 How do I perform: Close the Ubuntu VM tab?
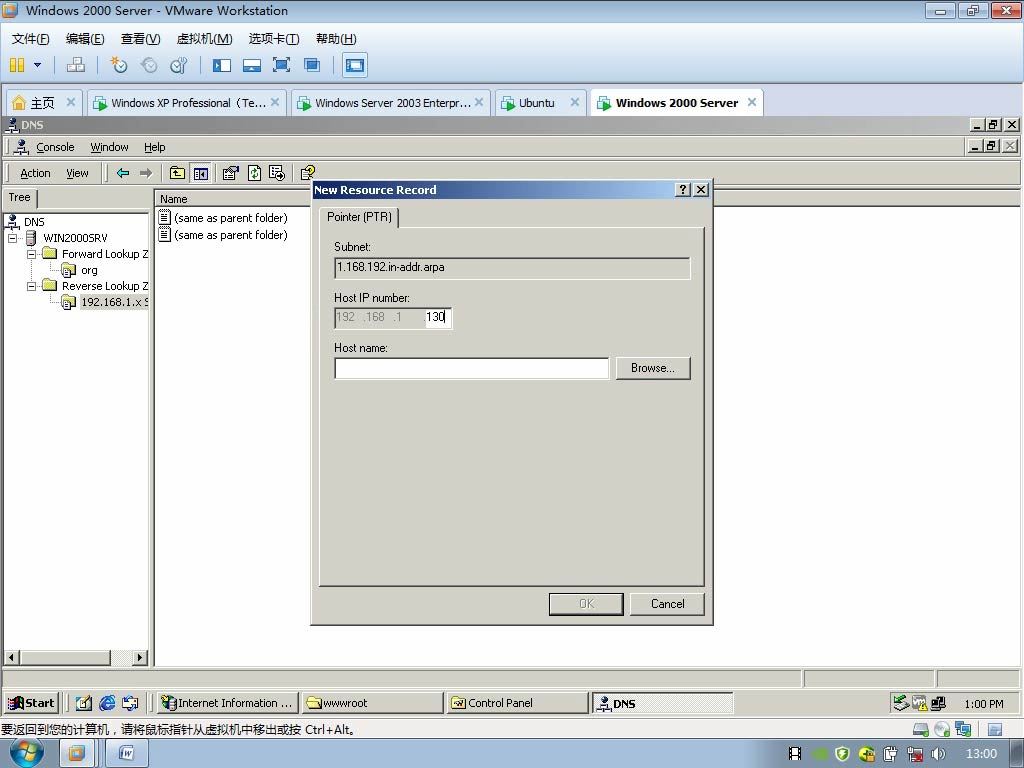pos(575,102)
